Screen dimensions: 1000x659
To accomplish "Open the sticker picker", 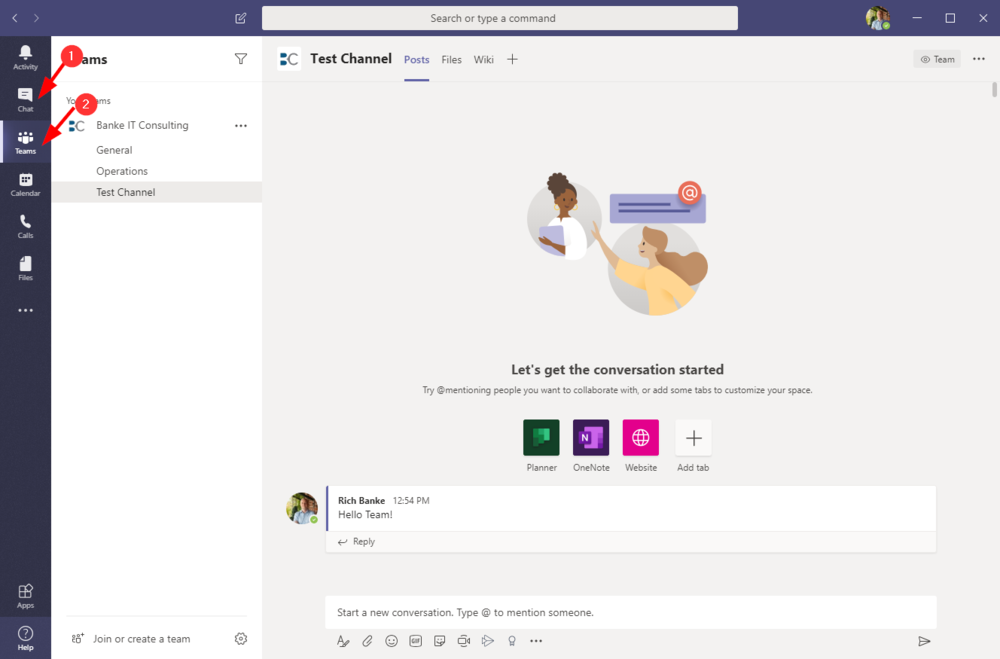I will [x=439, y=641].
